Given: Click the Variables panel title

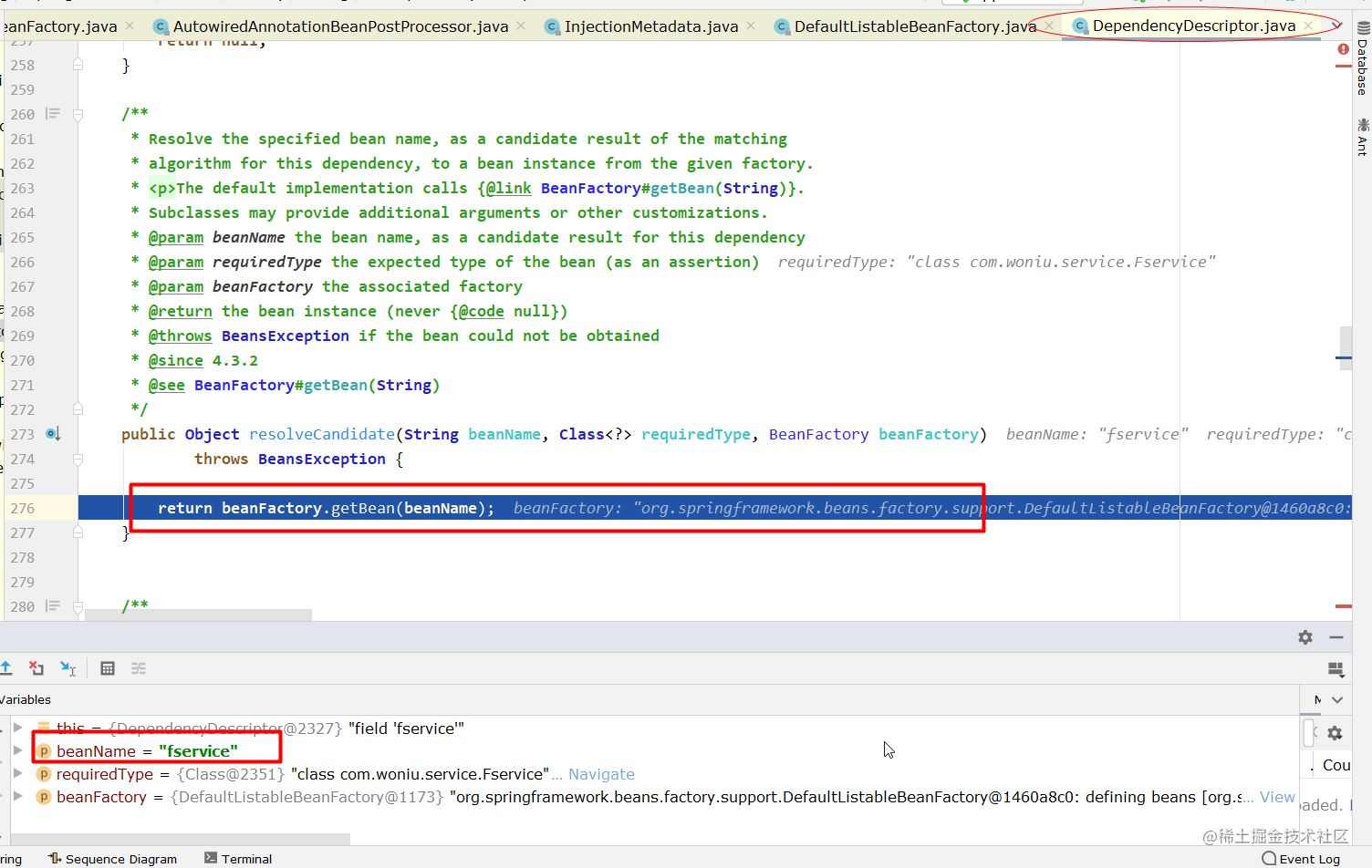Looking at the screenshot, I should coord(26,699).
